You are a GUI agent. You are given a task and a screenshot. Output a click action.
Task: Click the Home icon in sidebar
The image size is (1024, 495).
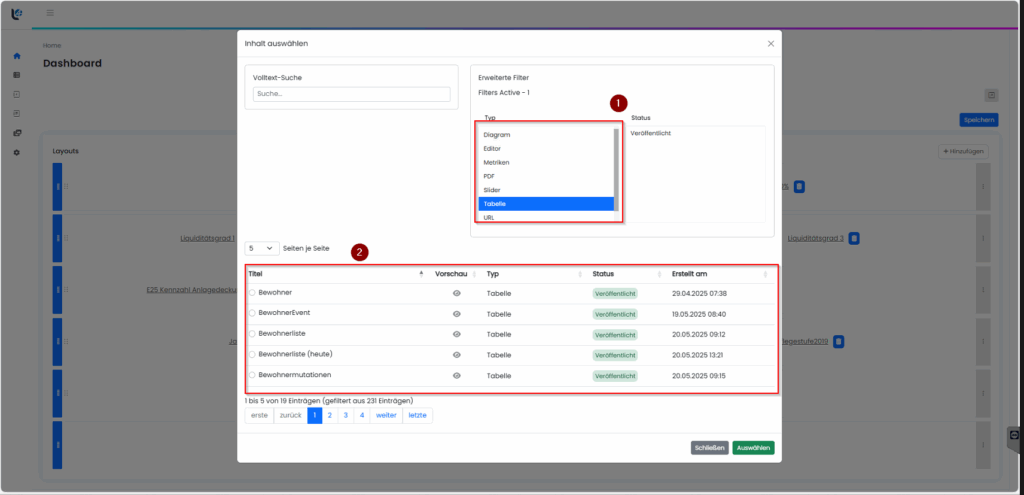16,56
